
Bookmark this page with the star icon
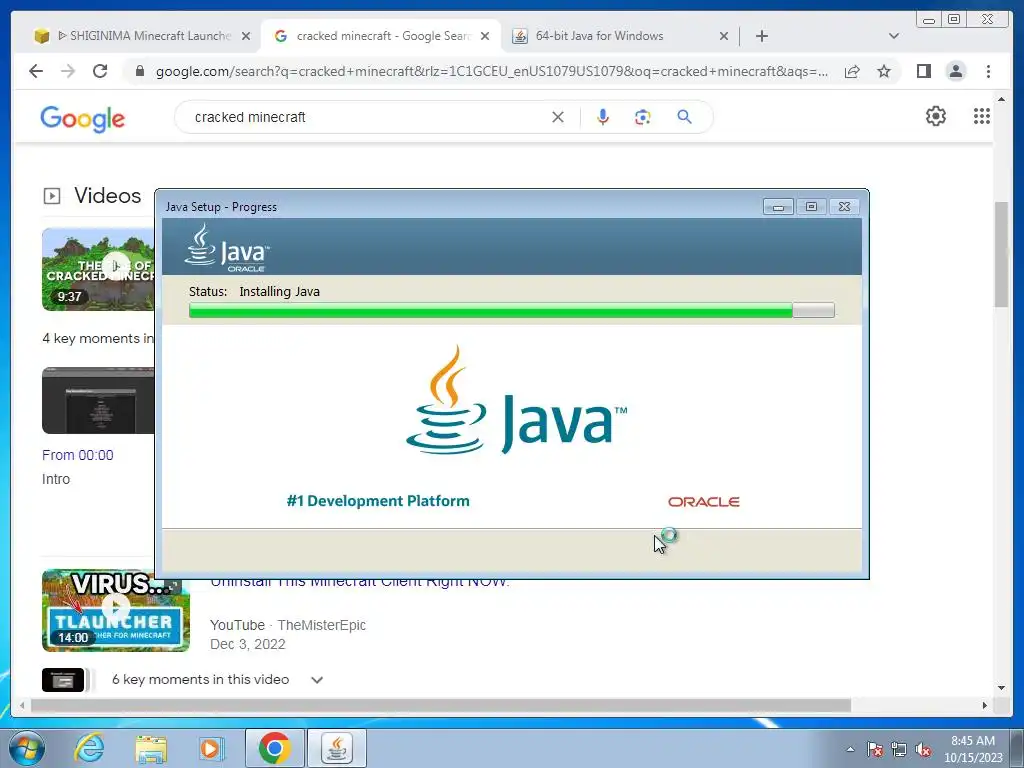pyautogui.click(x=884, y=71)
